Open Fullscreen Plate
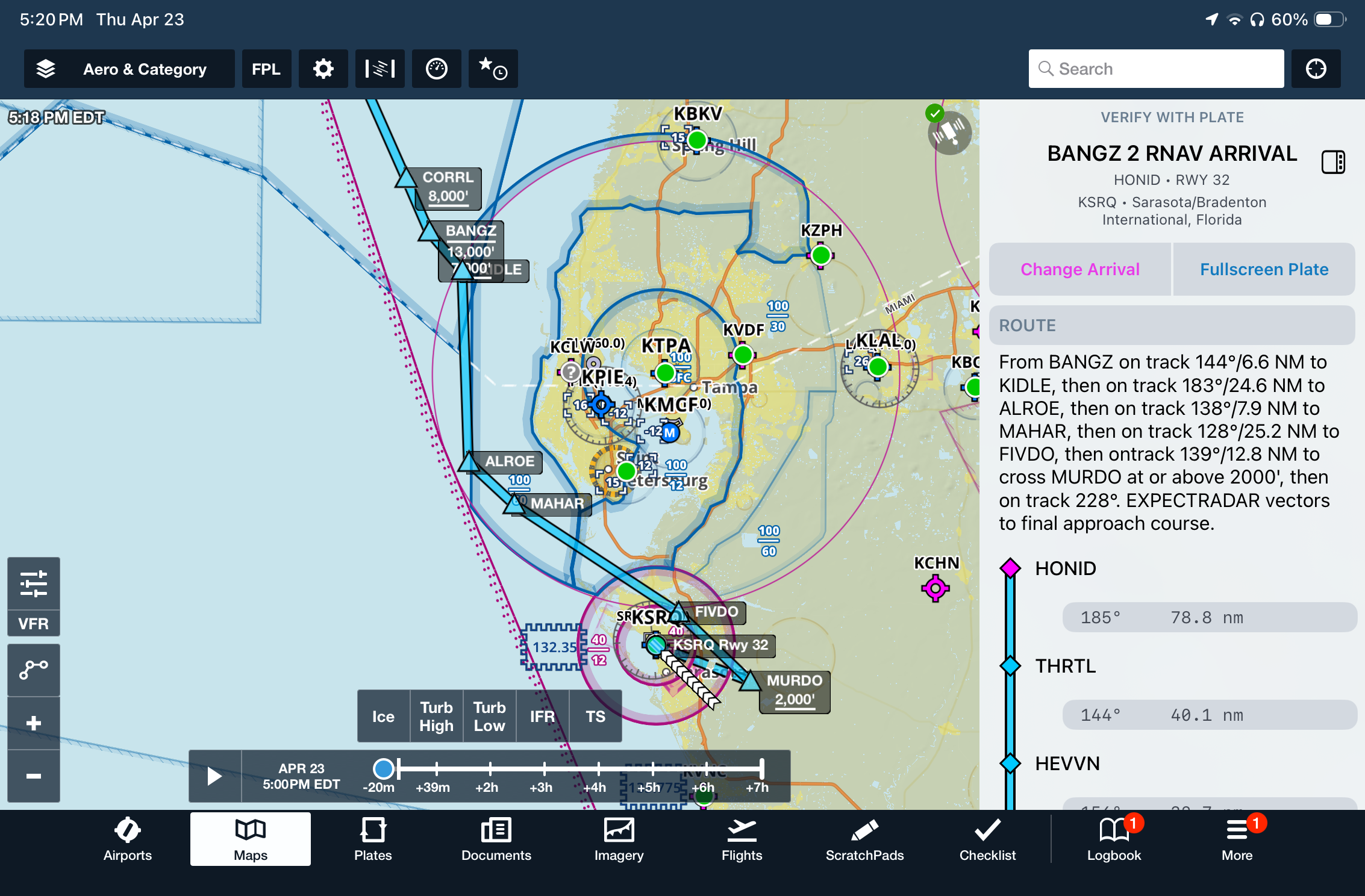Screen dimensions: 1365x896 tap(1264, 269)
